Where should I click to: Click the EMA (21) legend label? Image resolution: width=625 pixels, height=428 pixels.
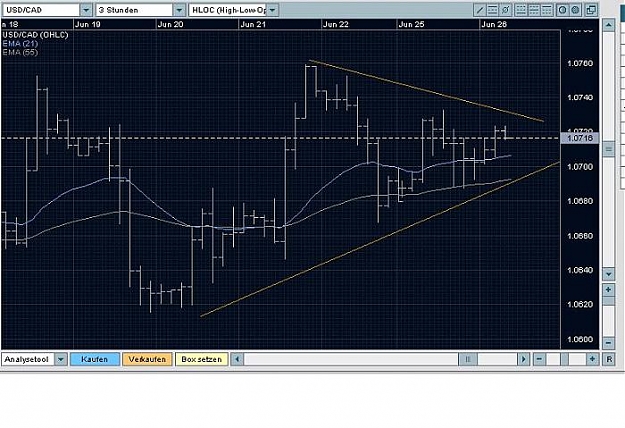(x=20, y=43)
